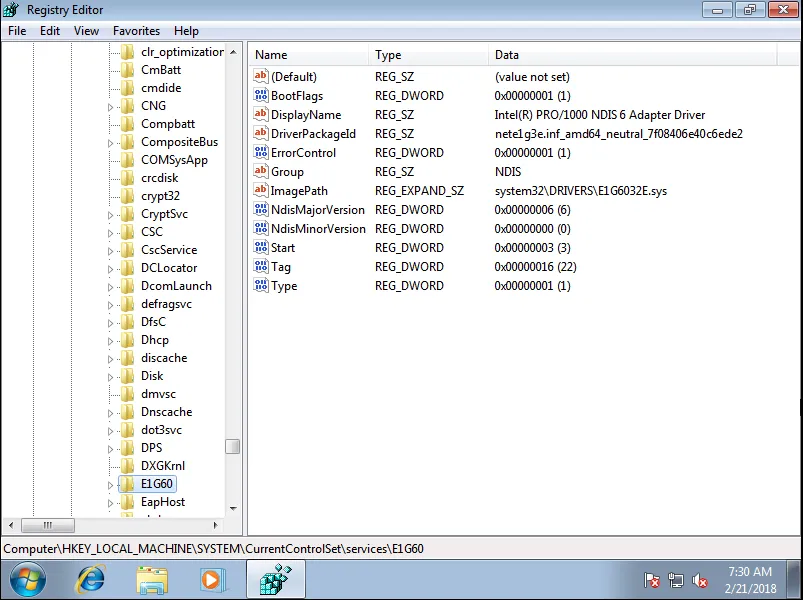
Task: Open the Windows Start menu
Action: 27,580
